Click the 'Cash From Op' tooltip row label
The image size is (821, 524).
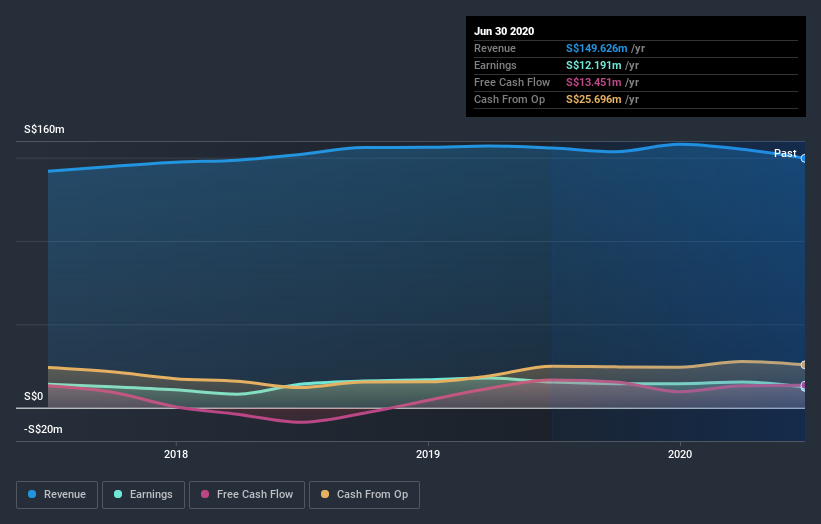pos(509,99)
